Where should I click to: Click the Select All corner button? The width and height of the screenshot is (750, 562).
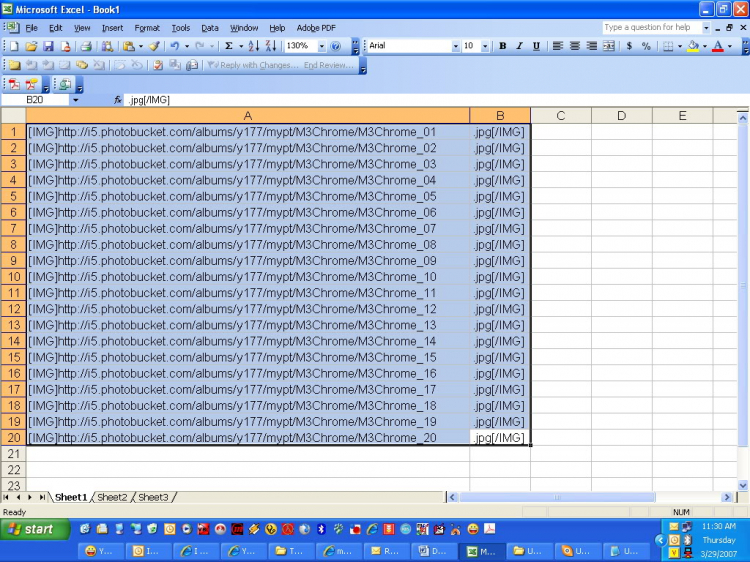[x=13, y=116]
